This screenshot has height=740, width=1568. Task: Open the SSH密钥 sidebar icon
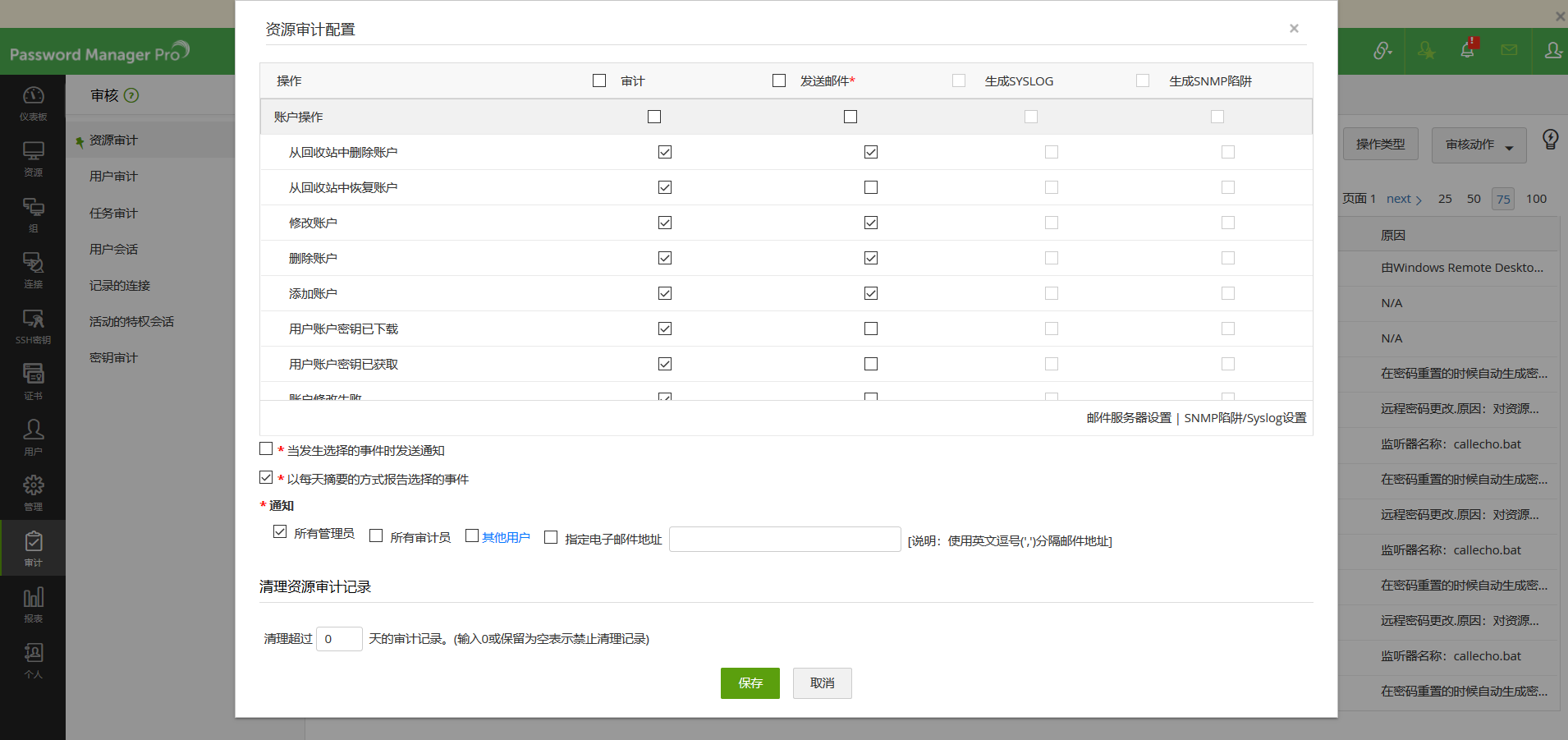(x=33, y=326)
